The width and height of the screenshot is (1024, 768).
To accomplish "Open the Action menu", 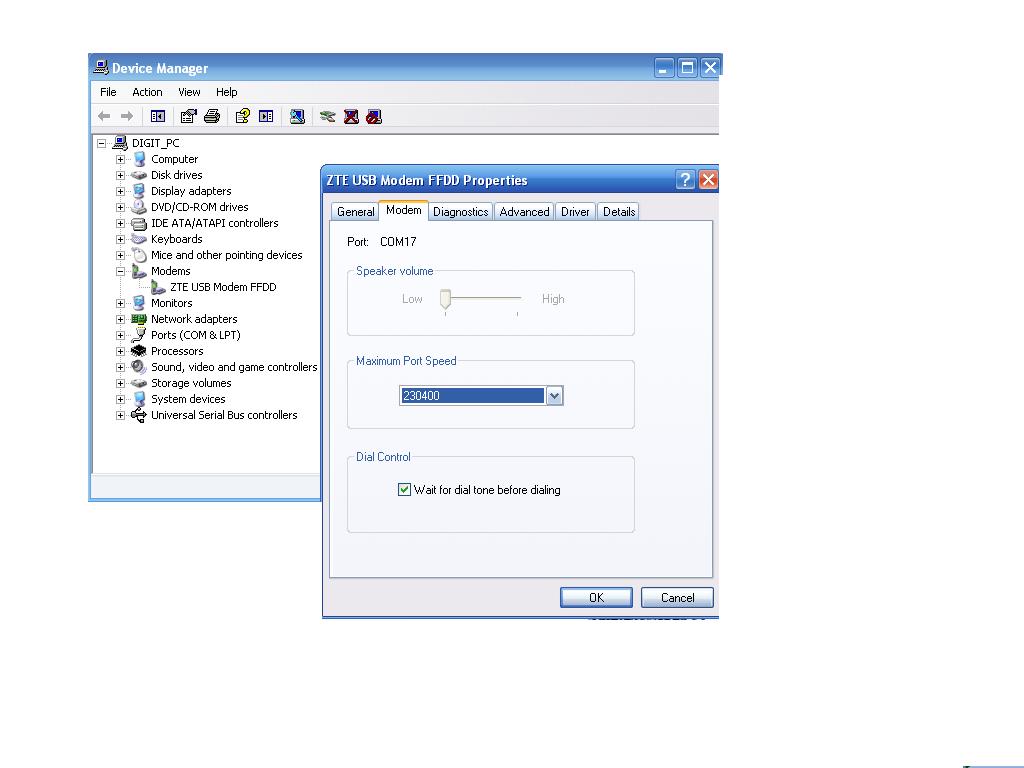I will pyautogui.click(x=147, y=92).
